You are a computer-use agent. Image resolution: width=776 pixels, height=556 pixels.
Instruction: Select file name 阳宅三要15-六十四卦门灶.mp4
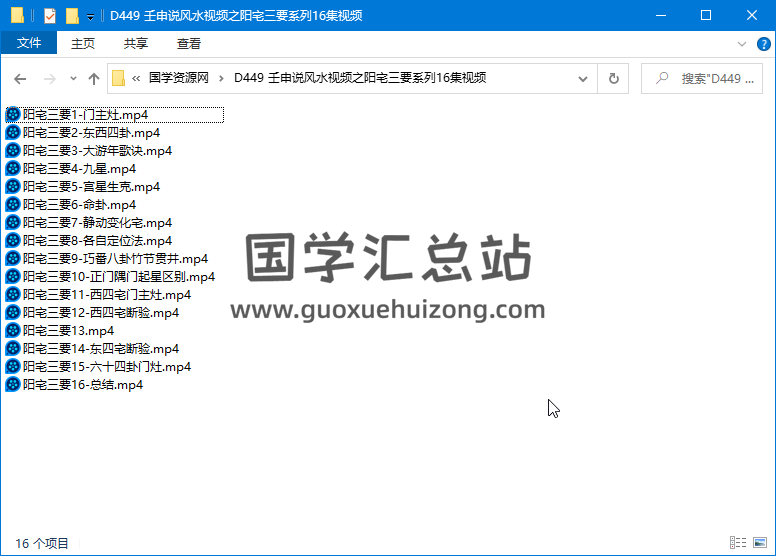106,366
